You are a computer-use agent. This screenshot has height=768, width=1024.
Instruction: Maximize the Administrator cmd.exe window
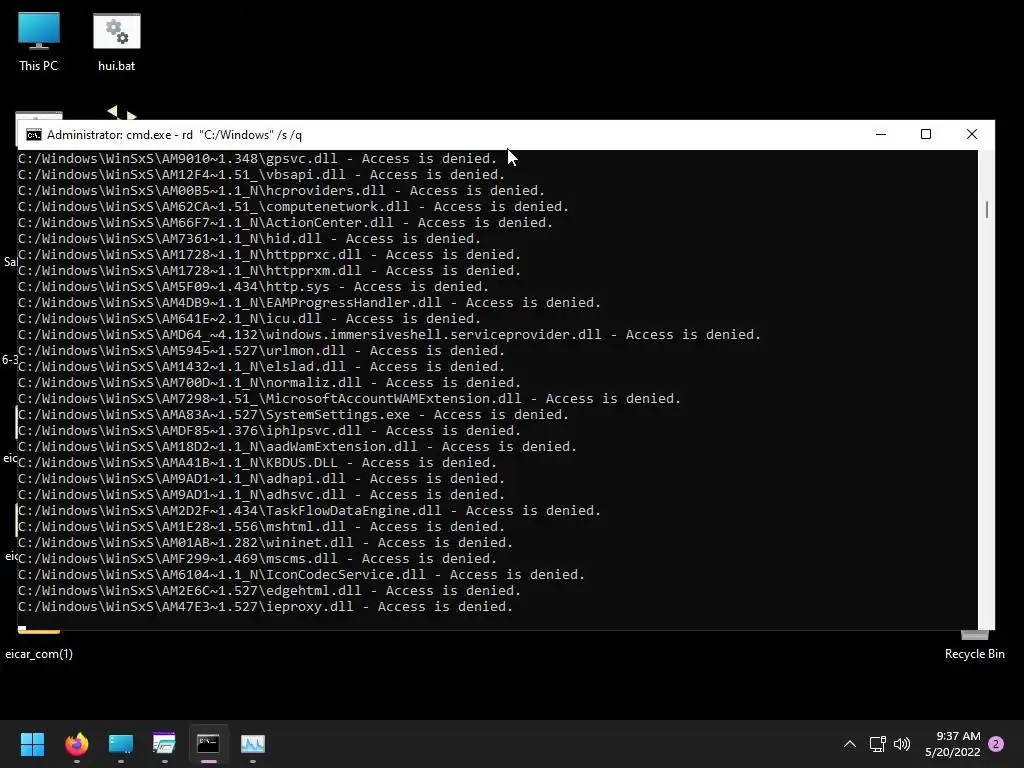tap(926, 135)
